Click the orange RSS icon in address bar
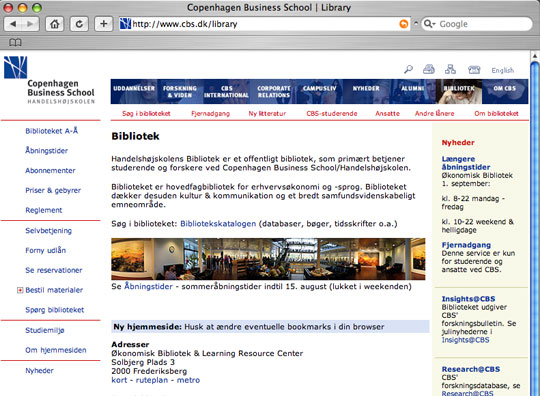 pos(404,24)
